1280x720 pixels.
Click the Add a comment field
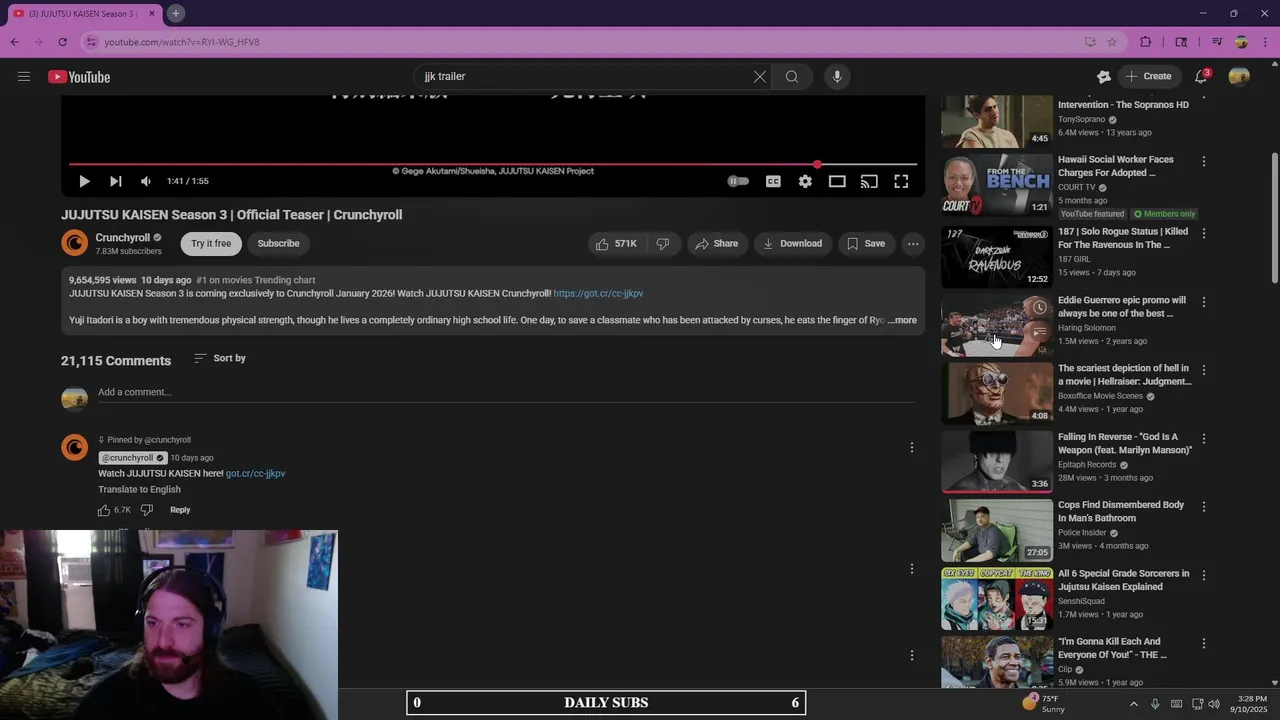coord(505,392)
